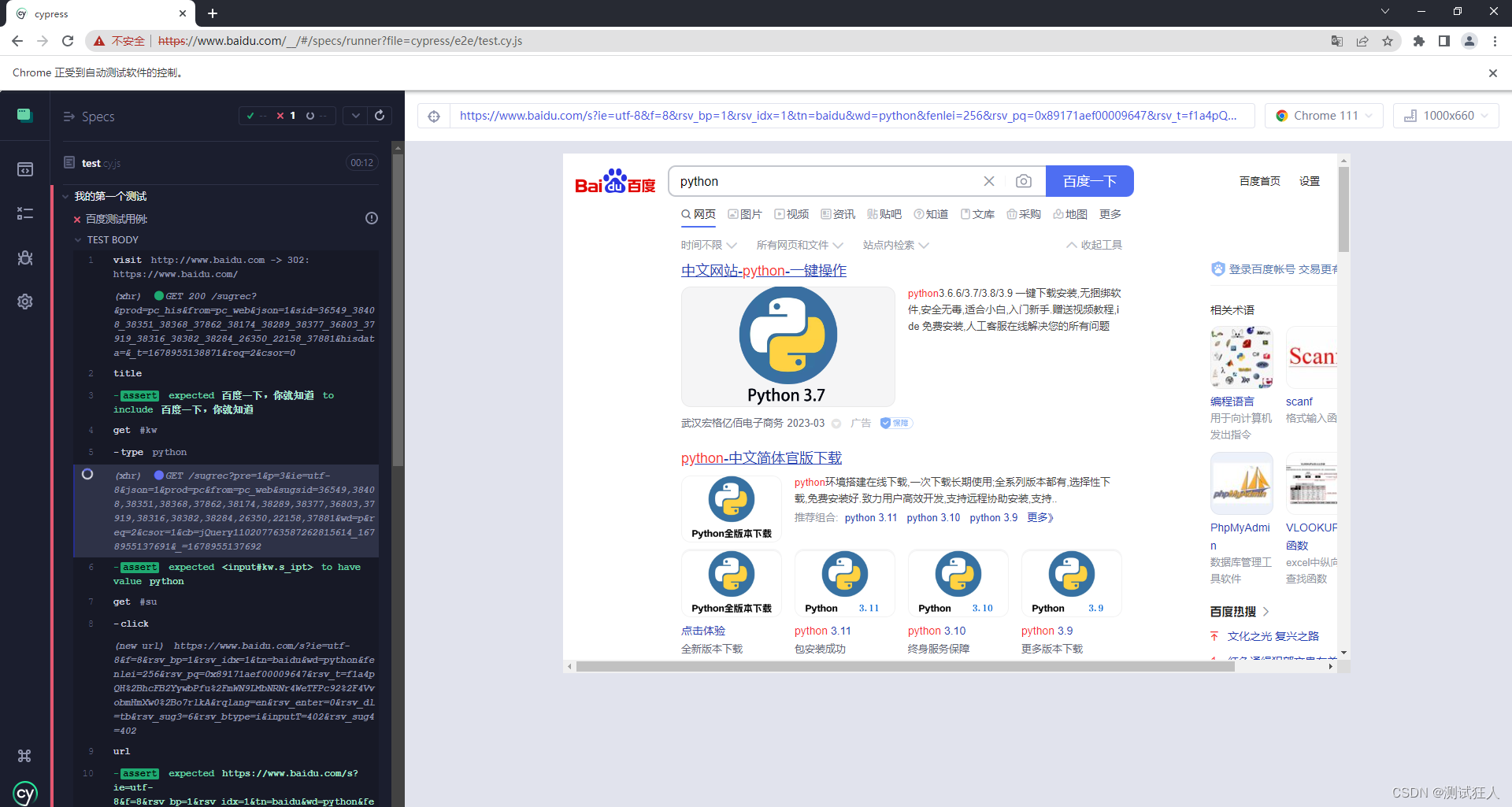The height and width of the screenshot is (807, 1512).
Task: Click the Python 3.7 logo thumbnail
Action: pyautogui.click(x=787, y=346)
